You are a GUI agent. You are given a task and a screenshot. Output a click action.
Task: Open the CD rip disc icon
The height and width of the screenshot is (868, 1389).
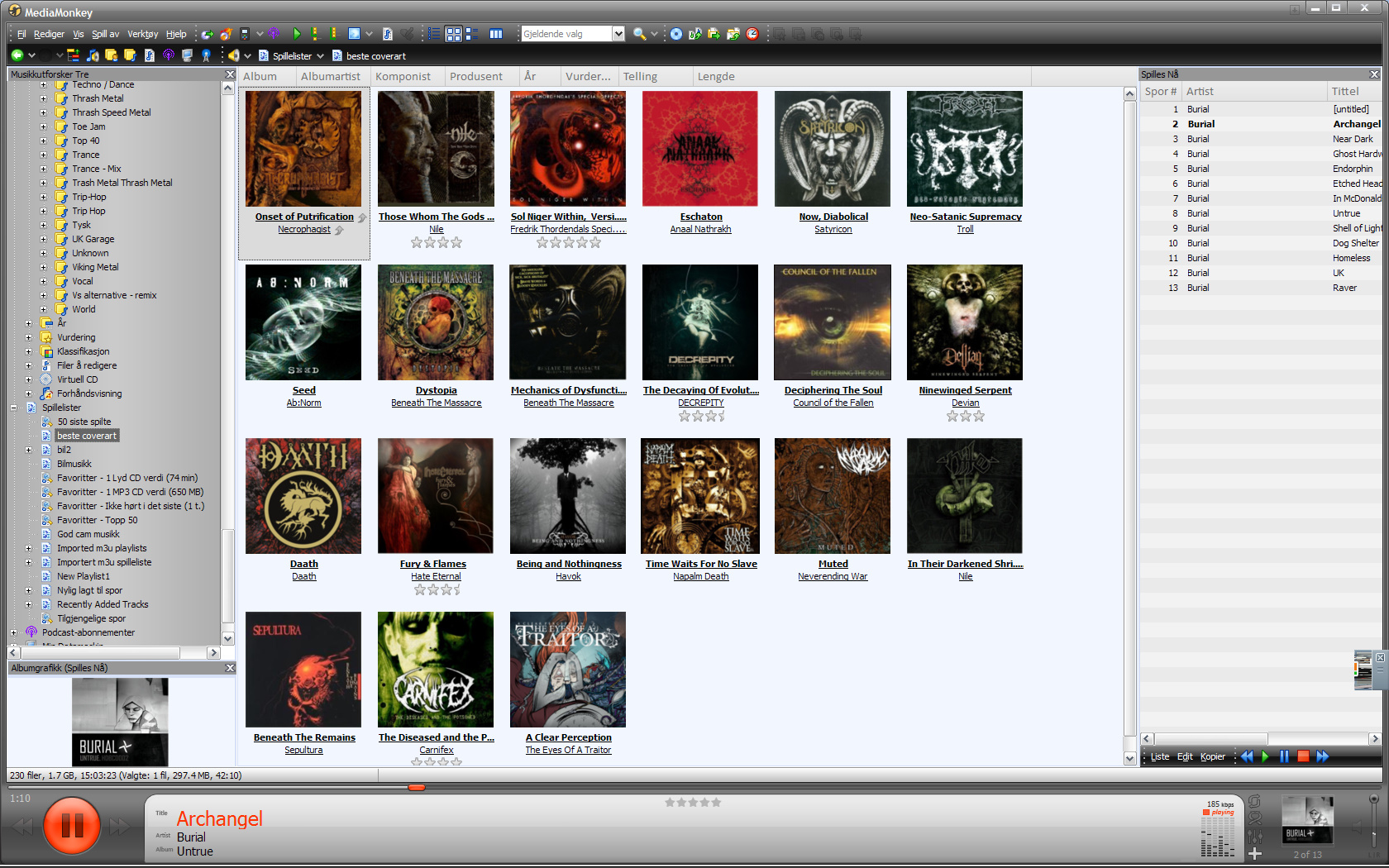click(676, 34)
